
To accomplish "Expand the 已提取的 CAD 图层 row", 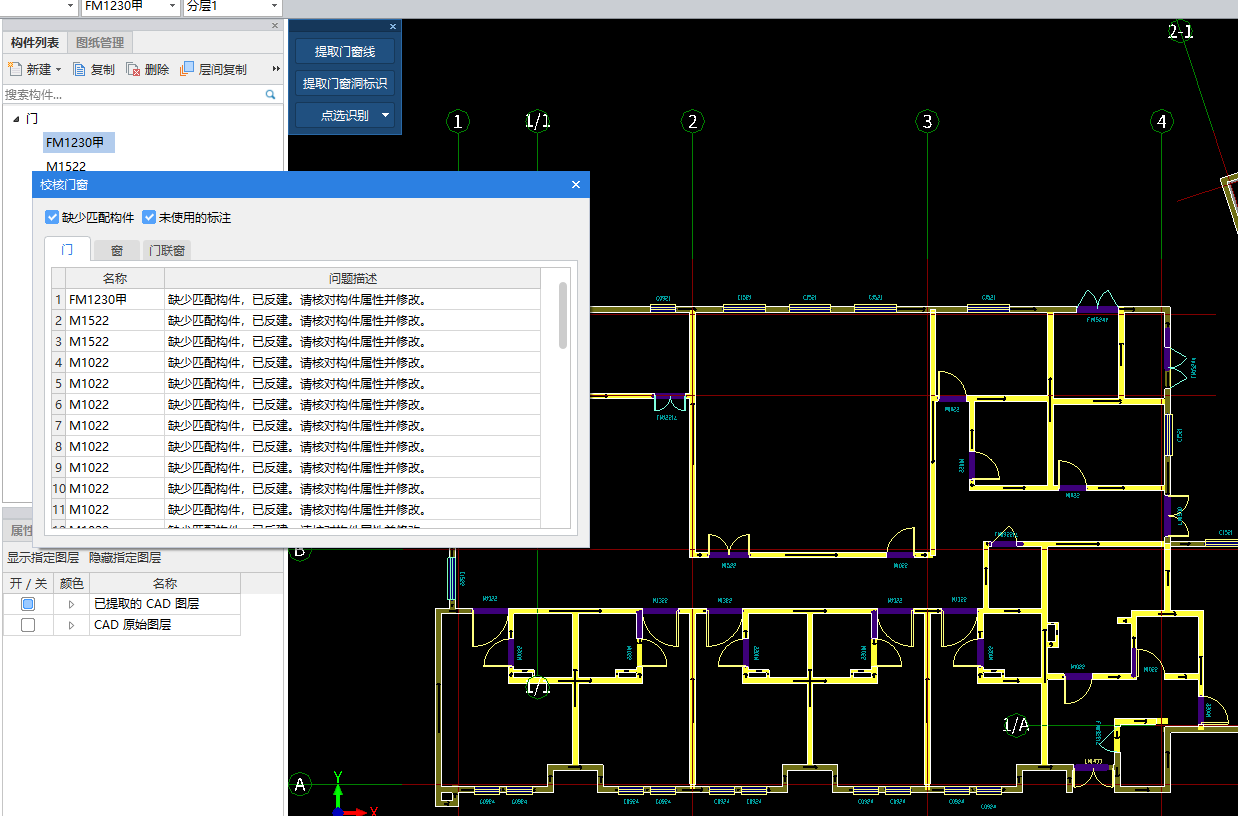I will point(71,604).
